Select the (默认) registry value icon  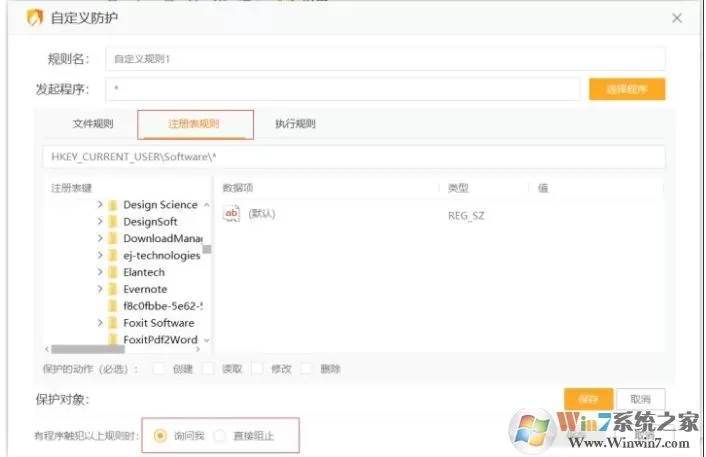pyautogui.click(x=231, y=214)
